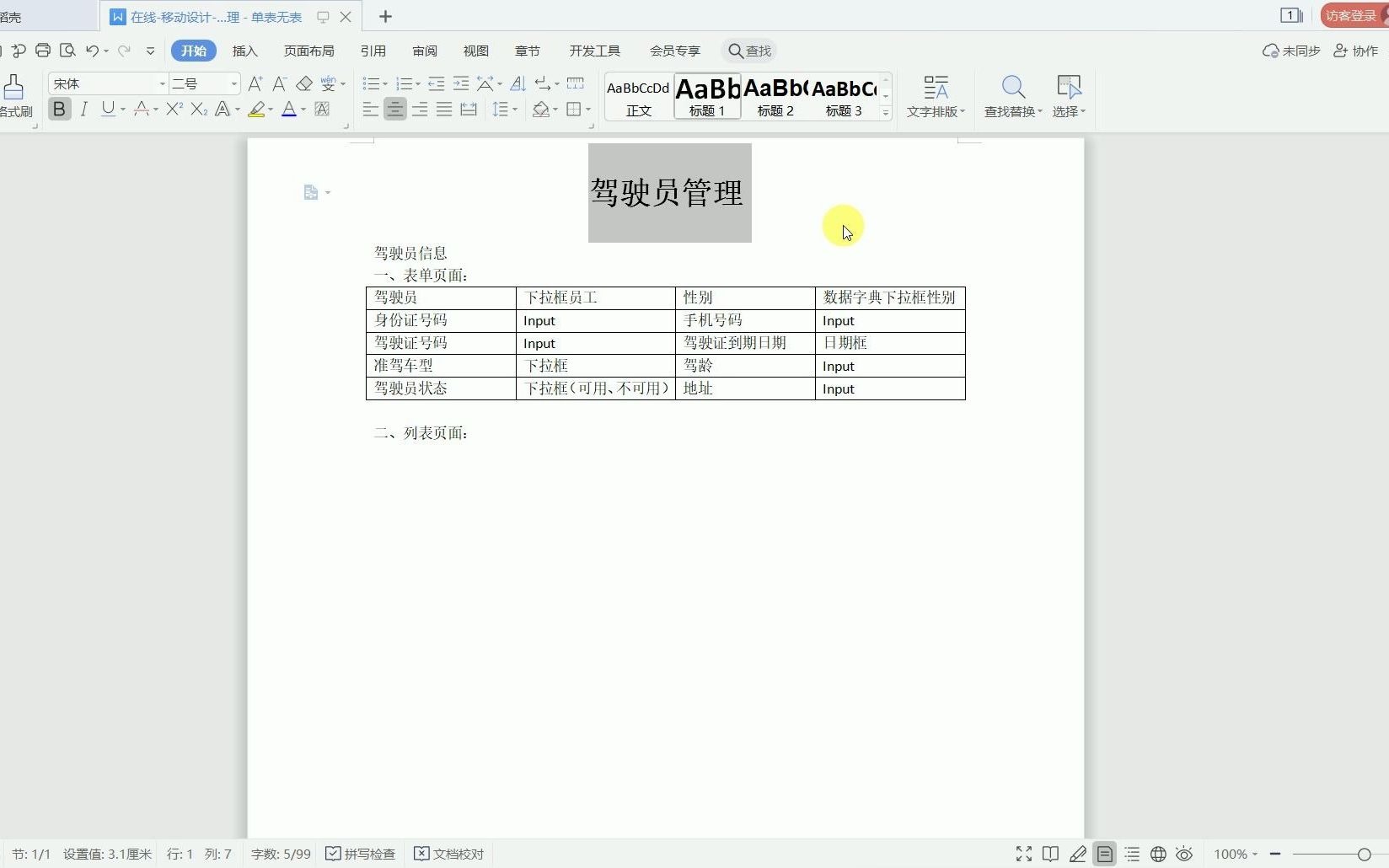Image resolution: width=1389 pixels, height=868 pixels.
Task: Apply subscript X₂ formatting
Action: tap(199, 109)
